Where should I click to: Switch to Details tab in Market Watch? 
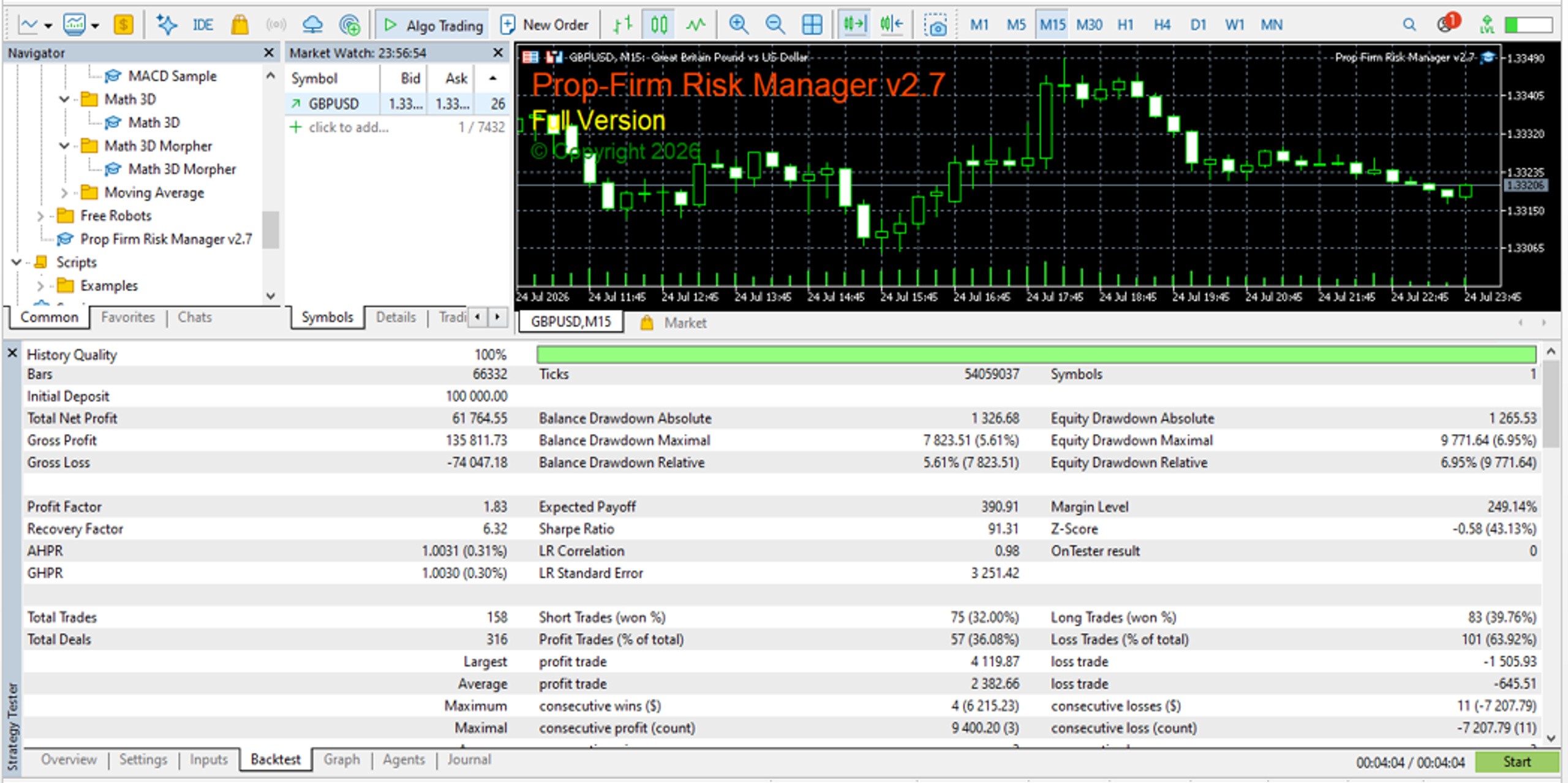[x=396, y=317]
